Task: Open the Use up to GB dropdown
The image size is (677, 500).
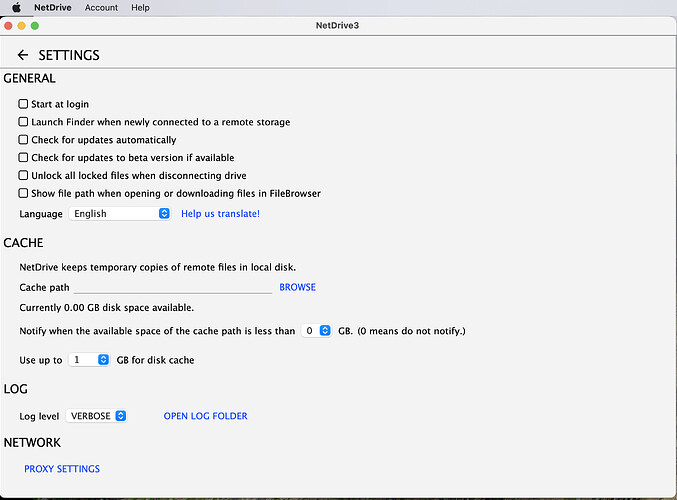Action: pyautogui.click(x=89, y=360)
